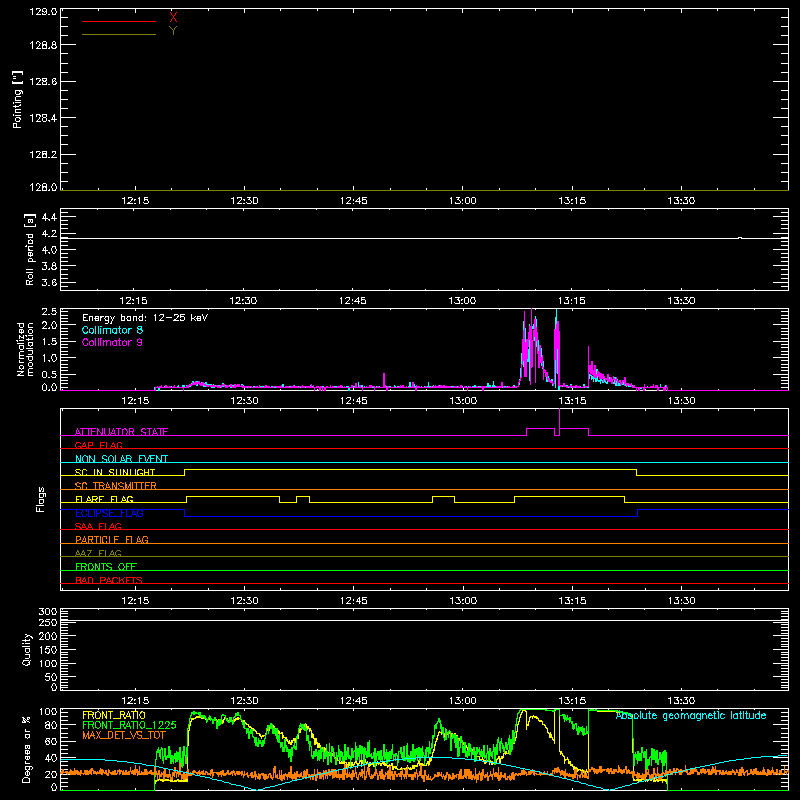Click the 2.5 tick on modulation axis
The height and width of the screenshot is (800, 800).
coord(49,311)
